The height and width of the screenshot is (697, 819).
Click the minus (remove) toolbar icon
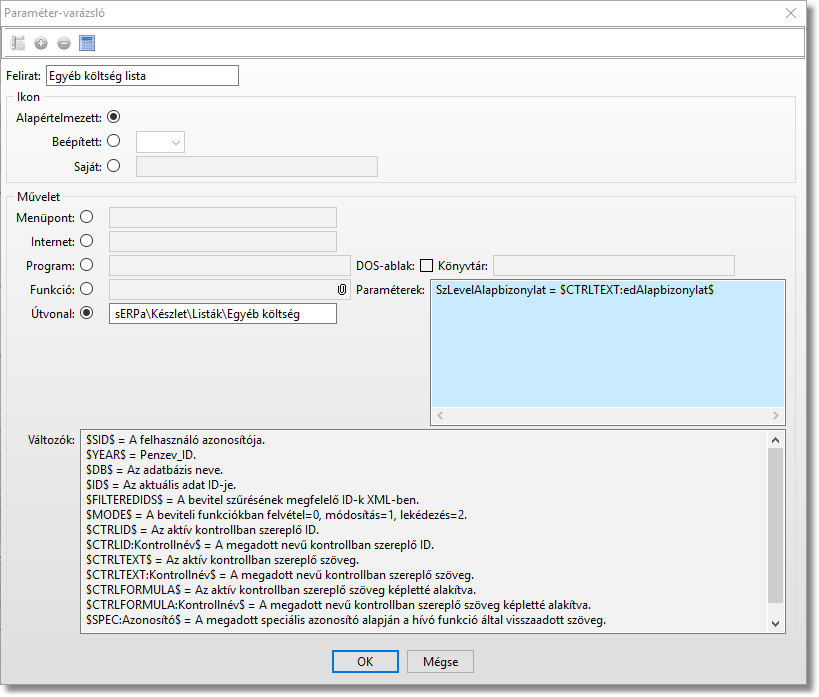click(64, 43)
